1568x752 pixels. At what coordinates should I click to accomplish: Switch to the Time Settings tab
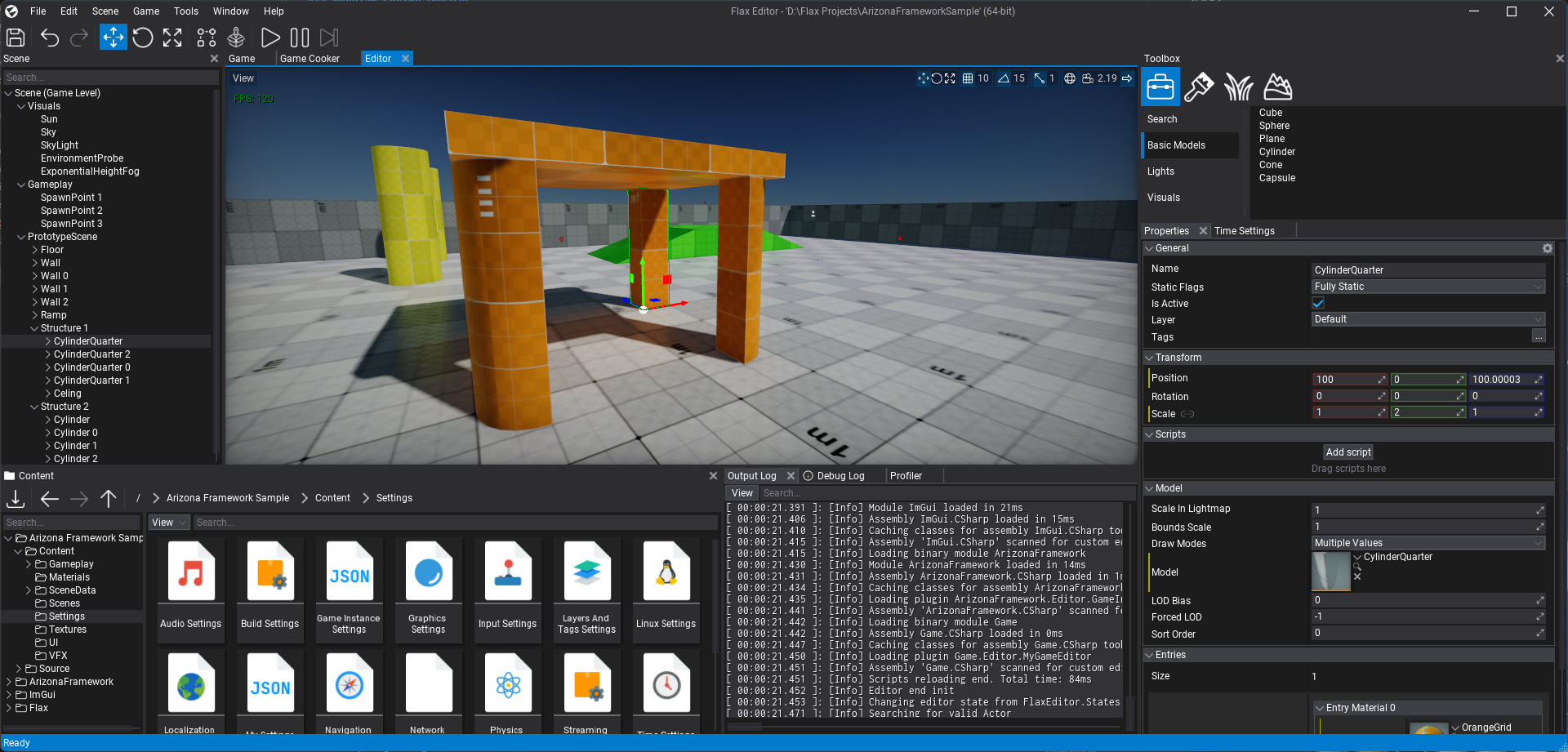[x=1245, y=230]
